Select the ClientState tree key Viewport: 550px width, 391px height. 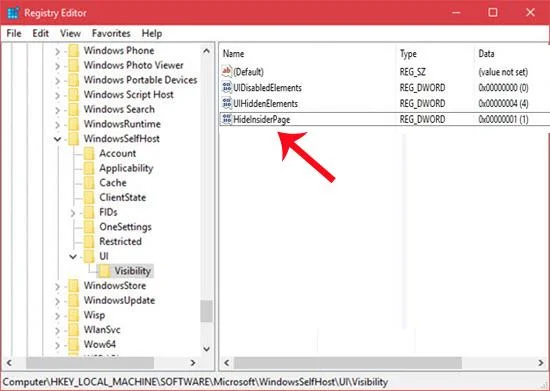point(122,197)
